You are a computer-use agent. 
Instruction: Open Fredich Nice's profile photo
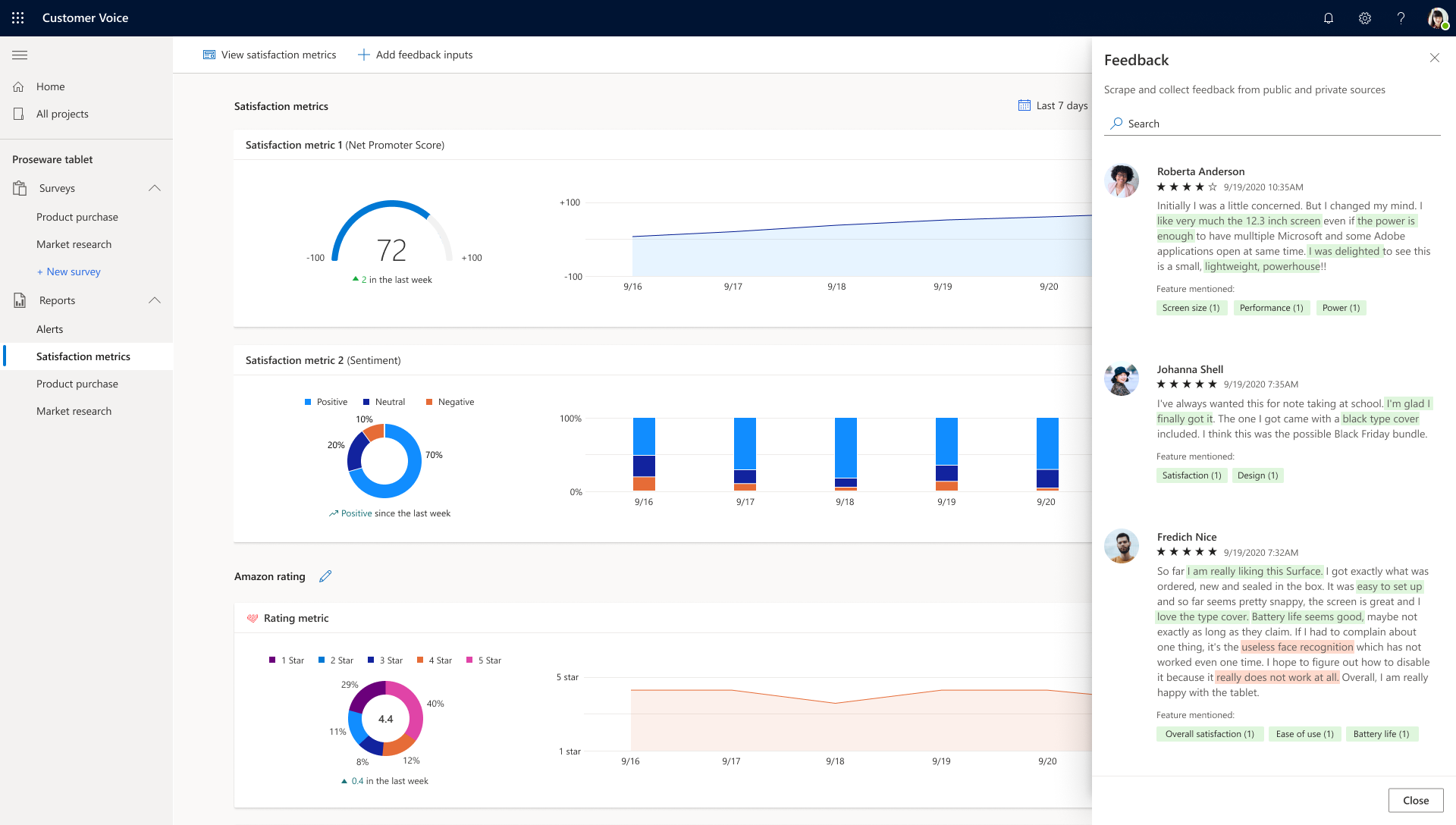[1122, 546]
